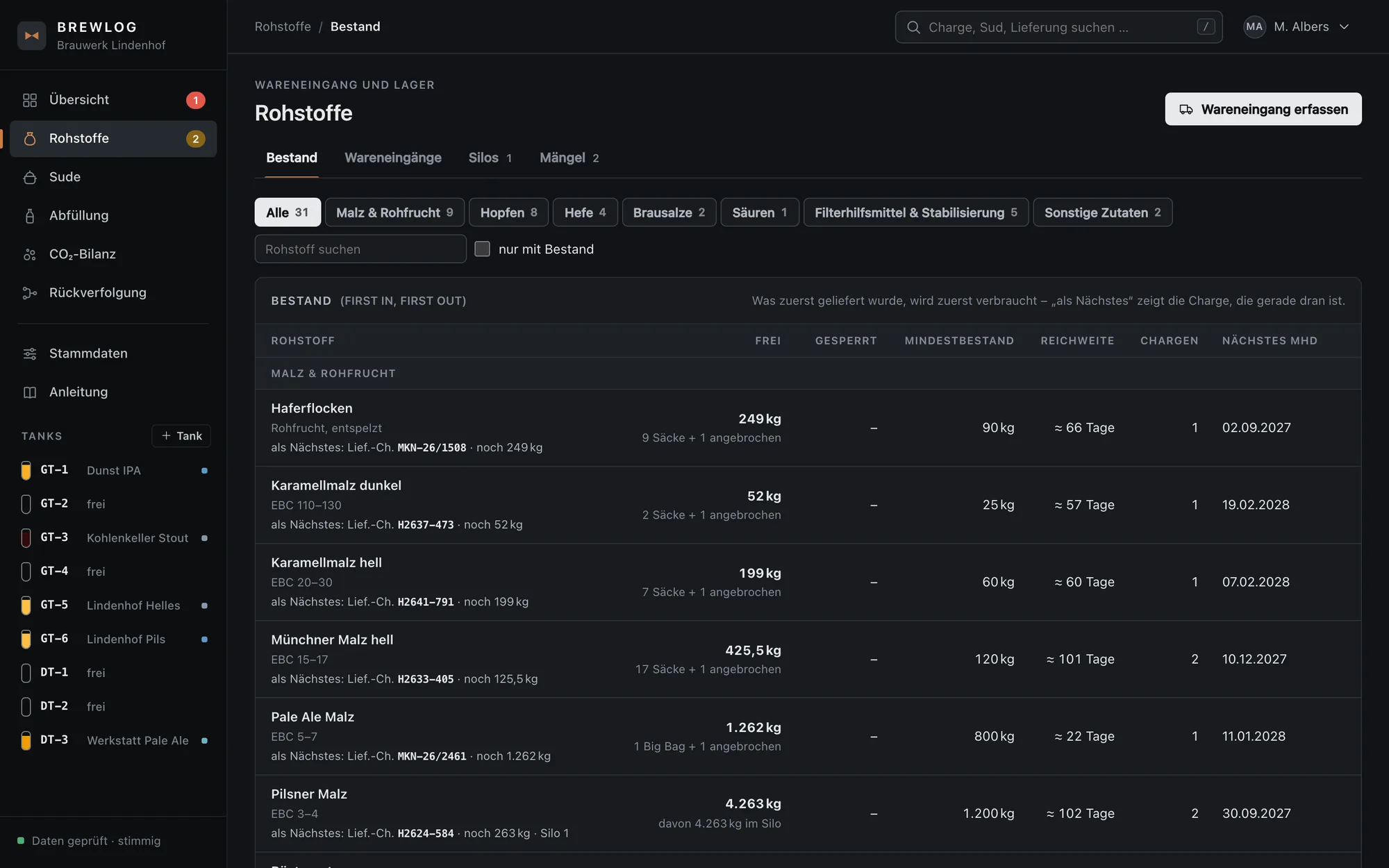Open the Haferflocken row
The image size is (1389, 868).
(808, 428)
